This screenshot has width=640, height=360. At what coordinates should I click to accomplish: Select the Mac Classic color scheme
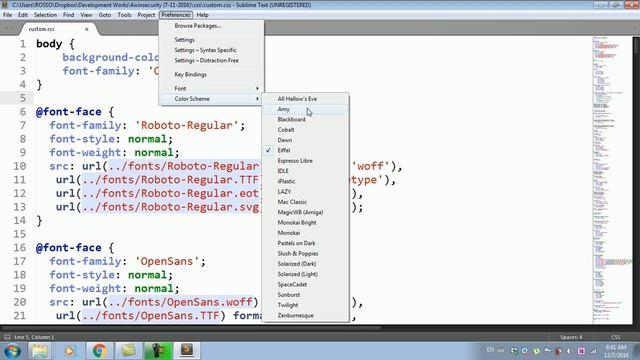click(x=305, y=202)
